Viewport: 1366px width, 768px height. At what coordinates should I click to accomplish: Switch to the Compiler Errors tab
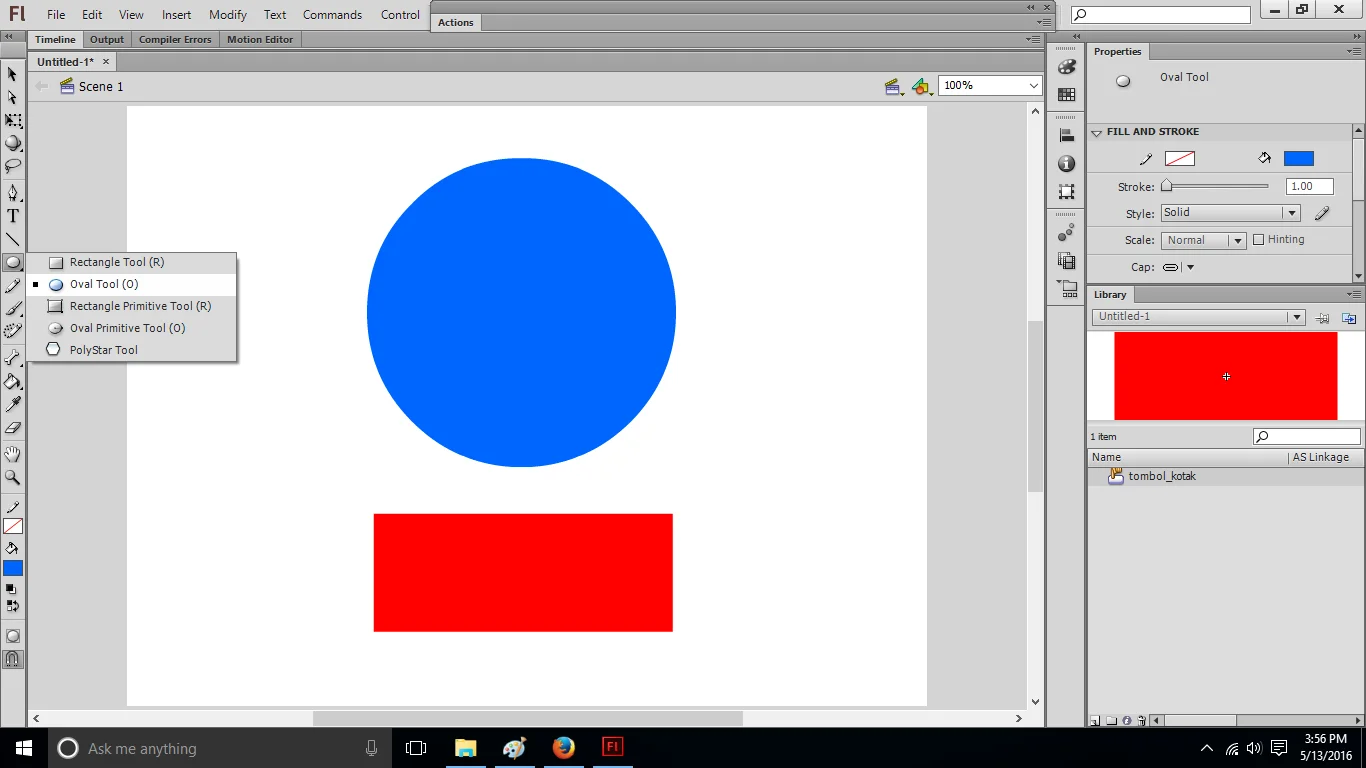click(175, 39)
